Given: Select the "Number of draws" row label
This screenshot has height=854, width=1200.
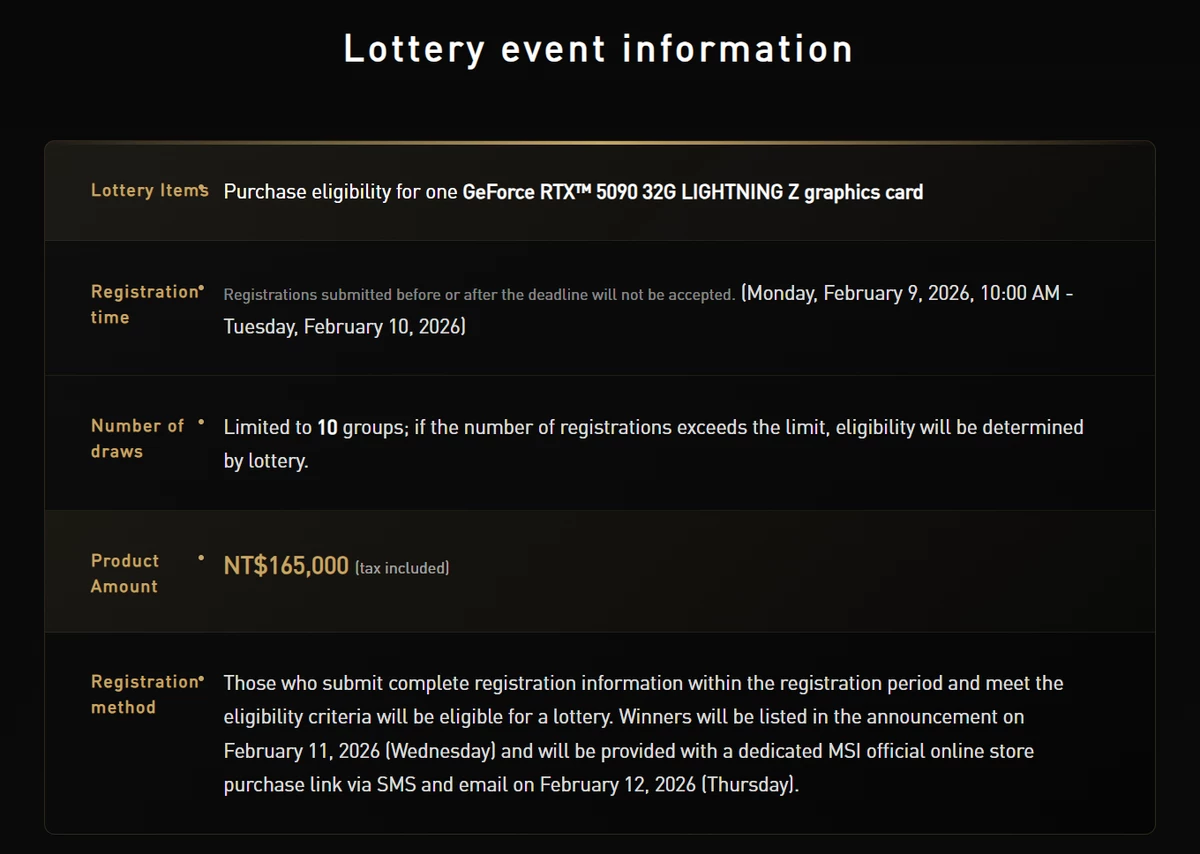Looking at the screenshot, I should (137, 438).
